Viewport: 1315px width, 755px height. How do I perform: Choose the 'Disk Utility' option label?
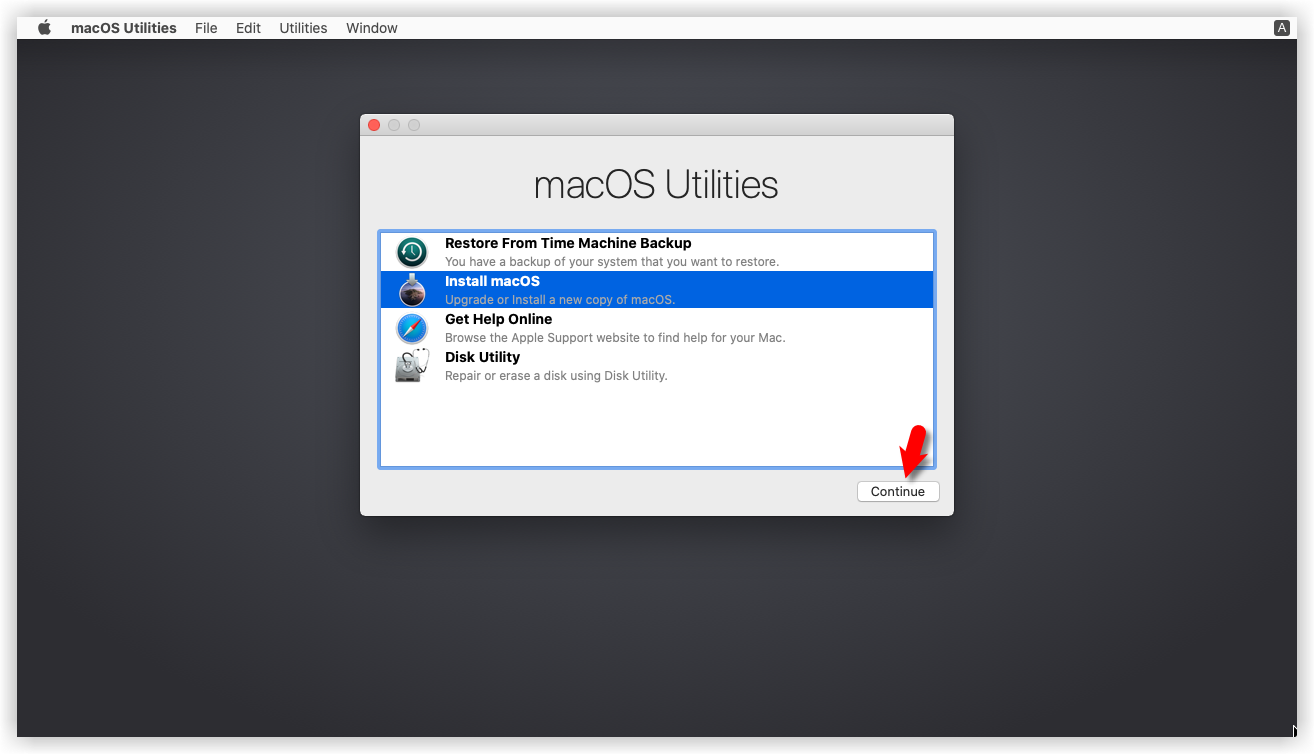click(x=482, y=357)
